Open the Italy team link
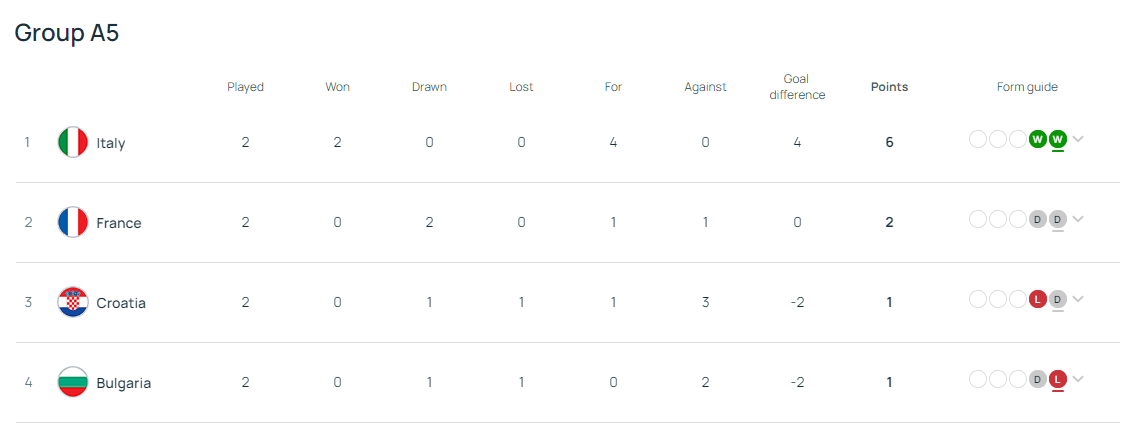 pos(111,143)
